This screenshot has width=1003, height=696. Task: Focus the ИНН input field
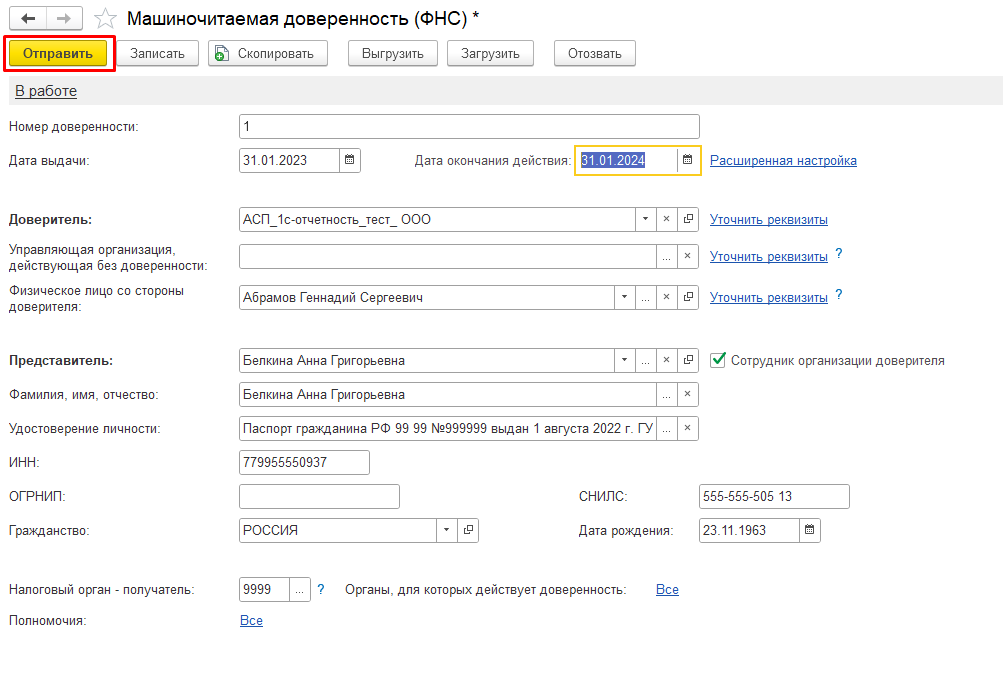[x=304, y=462]
